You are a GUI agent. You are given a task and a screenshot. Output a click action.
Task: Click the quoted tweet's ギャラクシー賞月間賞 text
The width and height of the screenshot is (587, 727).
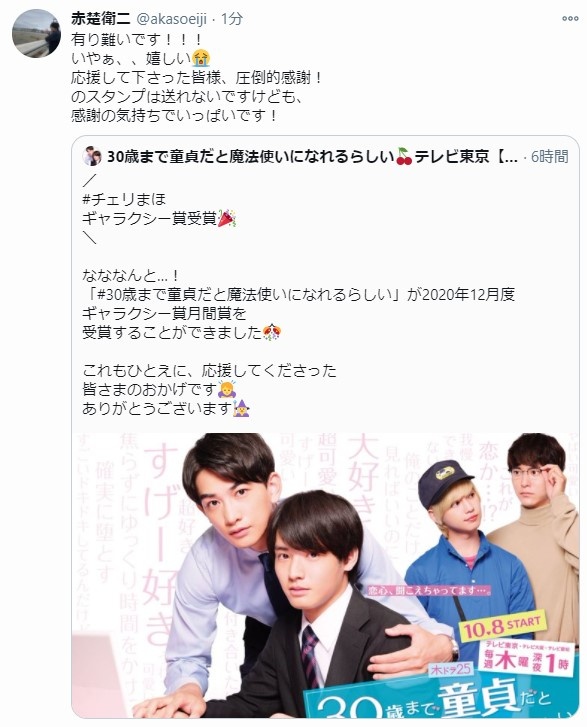click(x=157, y=313)
